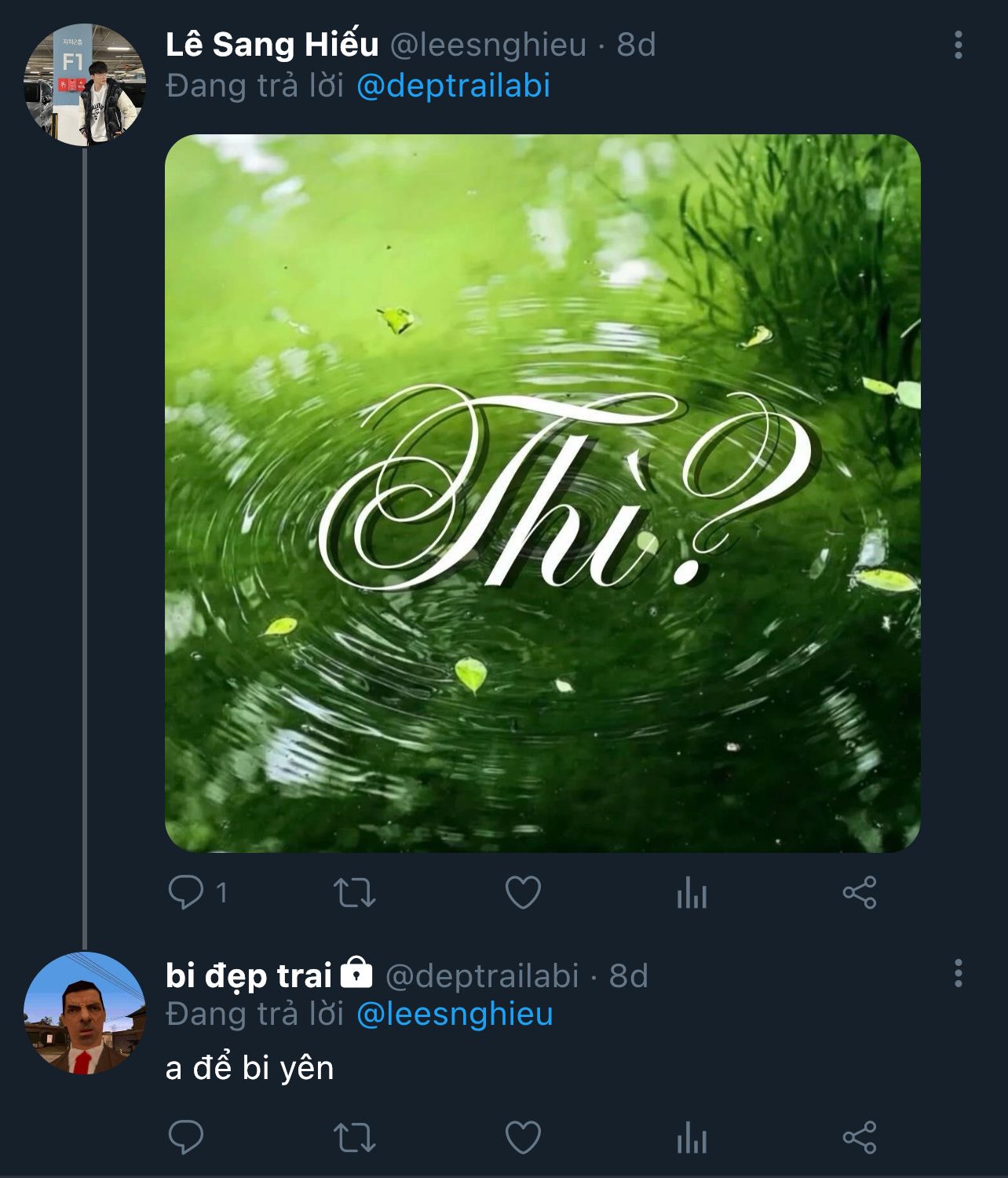Like Lê Sang Hiếu's image tweet
This screenshot has width=1008, height=1178.
tap(523, 893)
